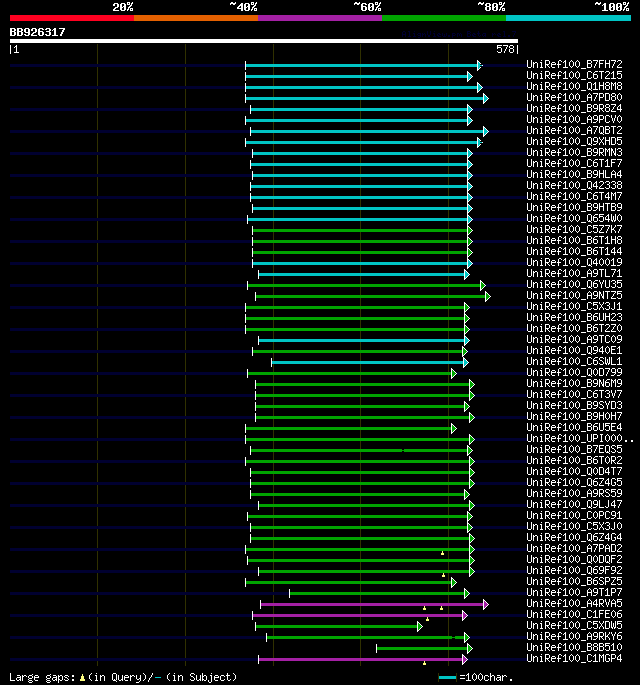640x685 pixels.
Task: Click the label UniRef100_A4RVA5
Action: (574, 603)
